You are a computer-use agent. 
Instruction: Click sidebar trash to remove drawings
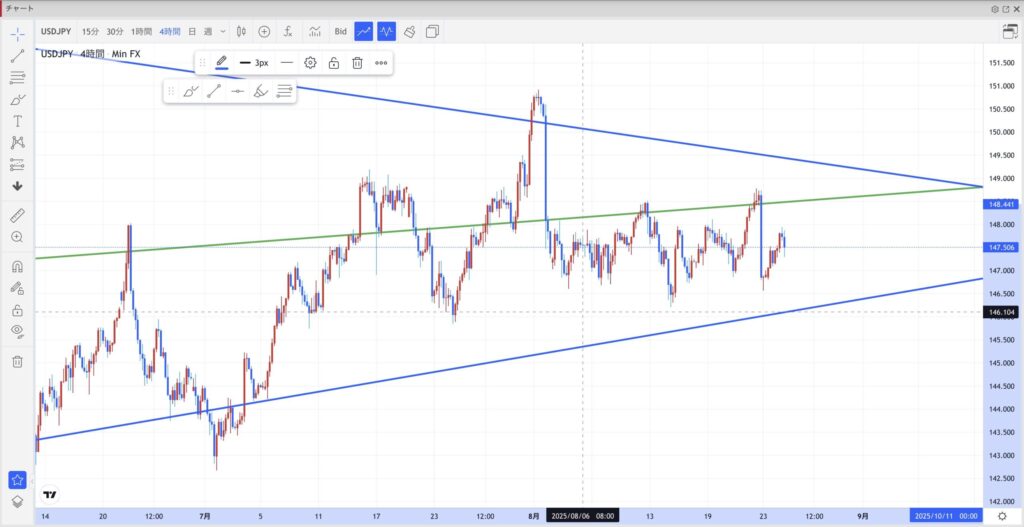(18, 361)
